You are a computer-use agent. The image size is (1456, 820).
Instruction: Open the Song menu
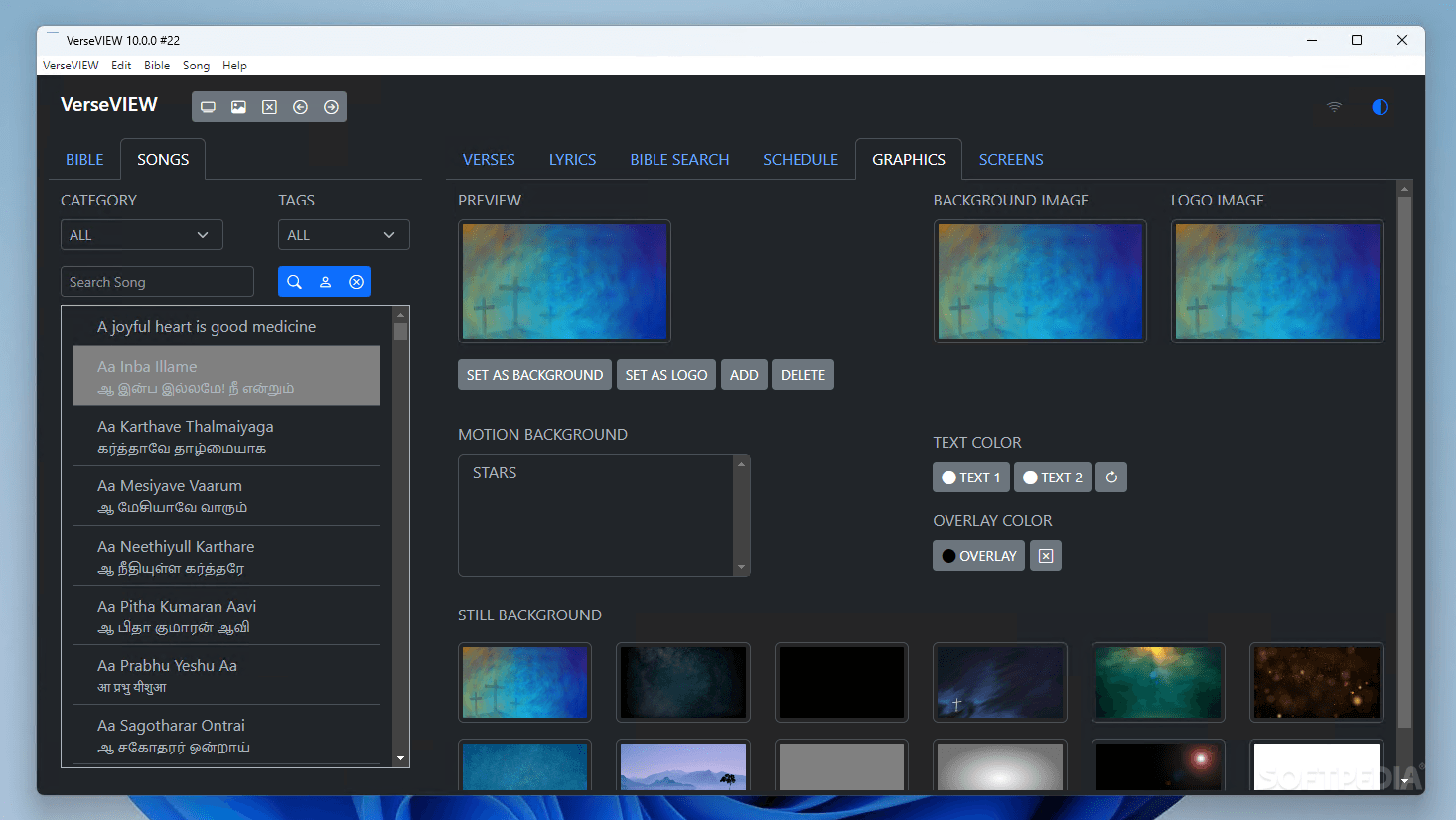196,66
